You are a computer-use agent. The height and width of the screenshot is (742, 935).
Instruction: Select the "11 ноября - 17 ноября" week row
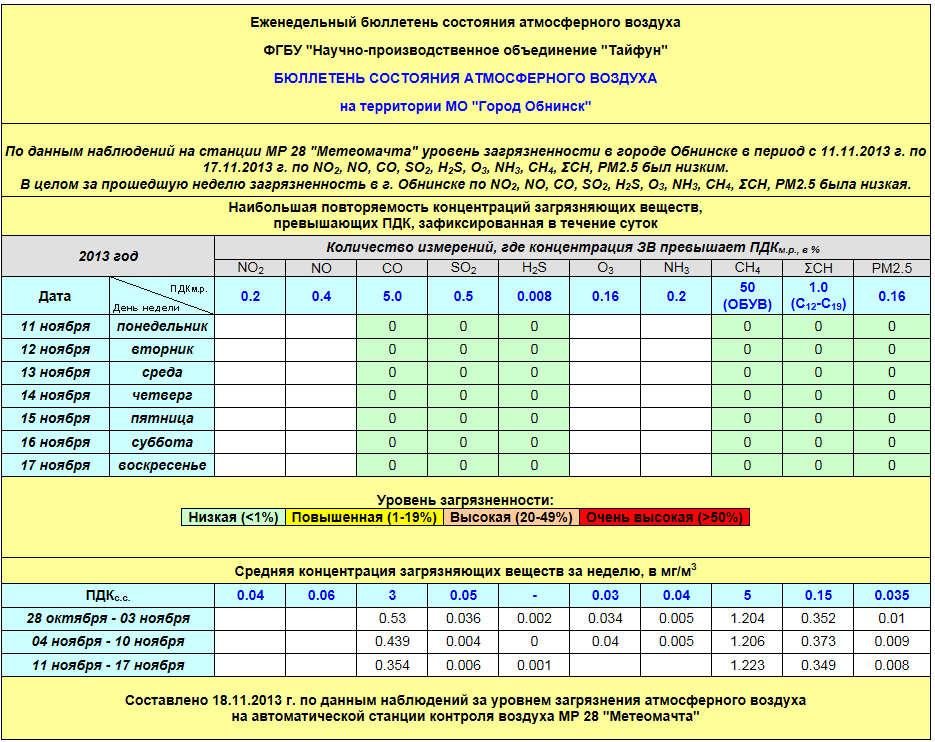(x=109, y=665)
